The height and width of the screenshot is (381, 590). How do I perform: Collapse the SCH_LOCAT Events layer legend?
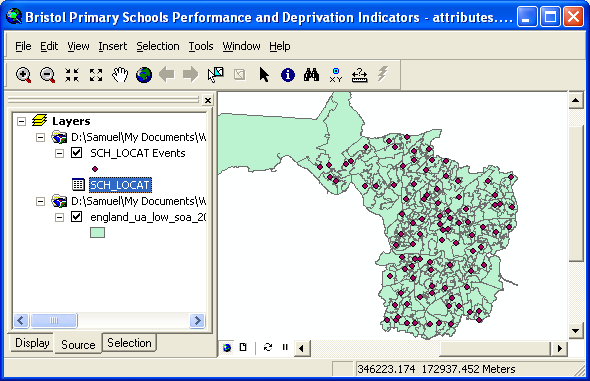pos(59,153)
